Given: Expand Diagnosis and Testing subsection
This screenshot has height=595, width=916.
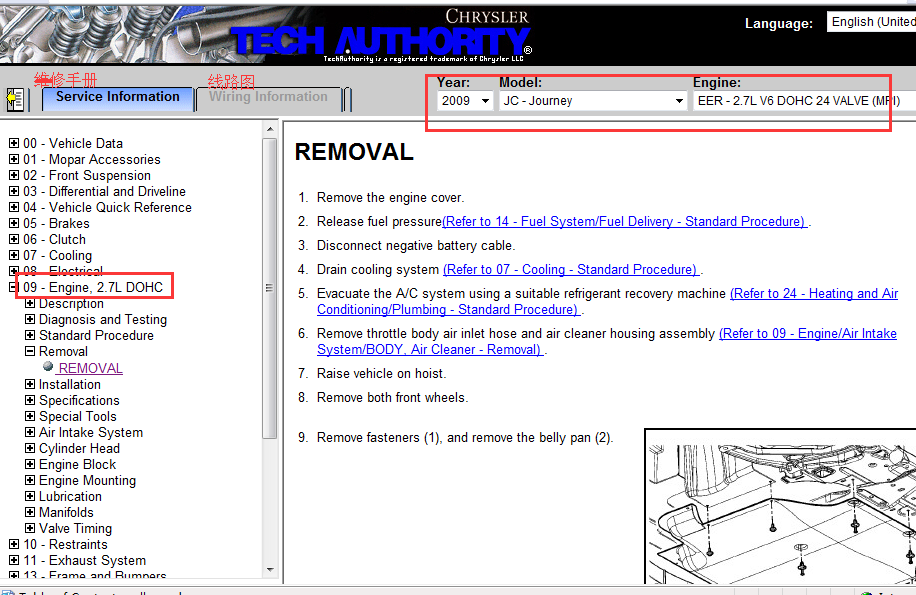Looking at the screenshot, I should tap(30, 319).
